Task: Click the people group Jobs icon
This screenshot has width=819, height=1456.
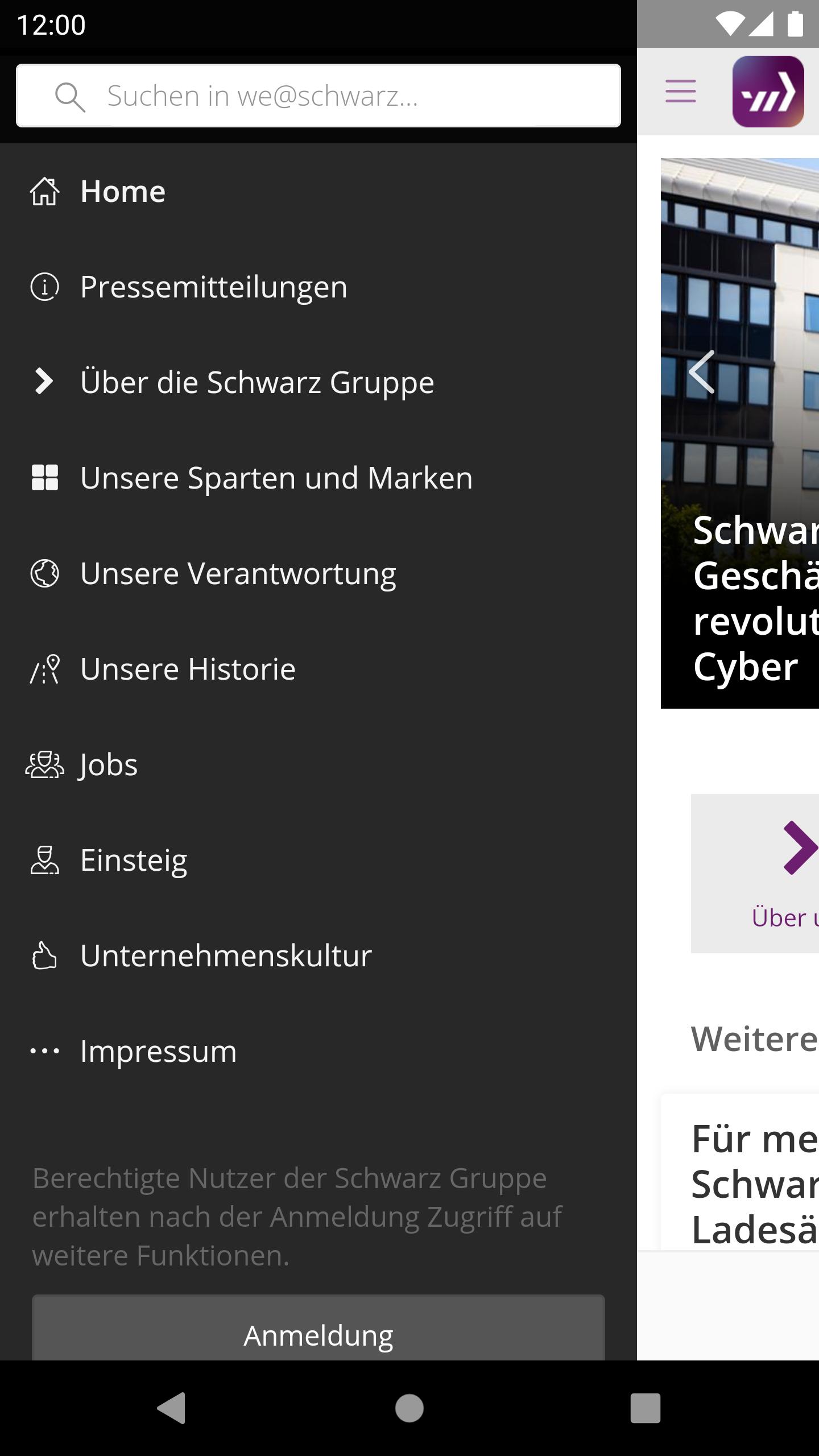Action: click(44, 764)
